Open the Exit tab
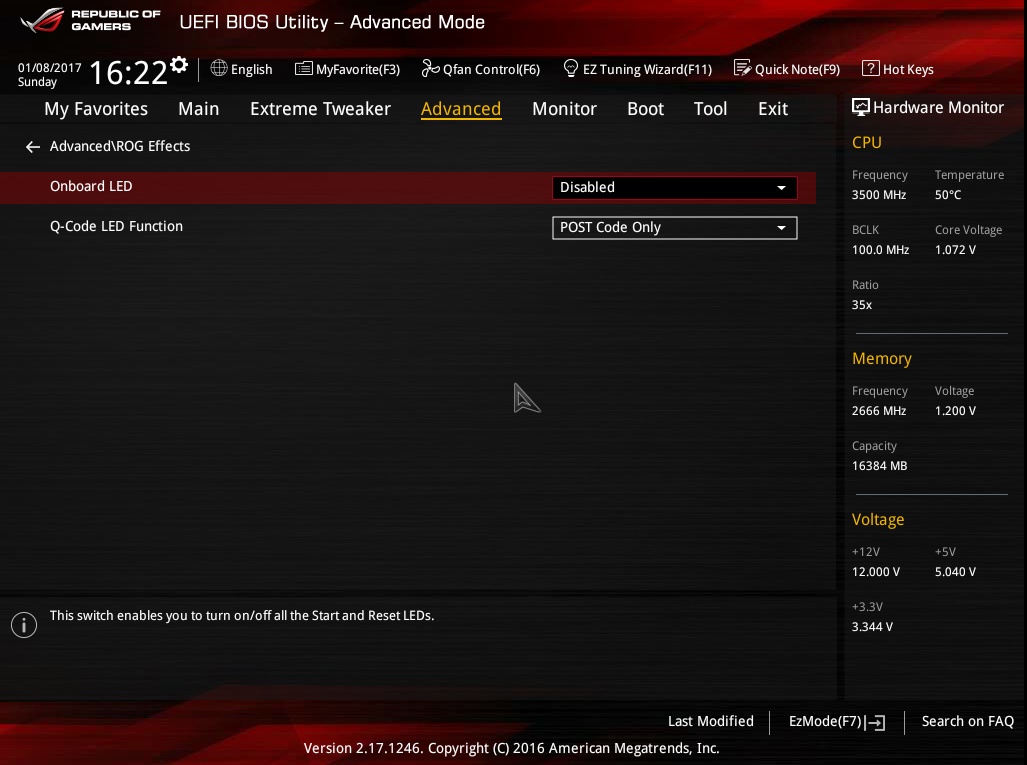This screenshot has height=765, width=1027. point(773,109)
